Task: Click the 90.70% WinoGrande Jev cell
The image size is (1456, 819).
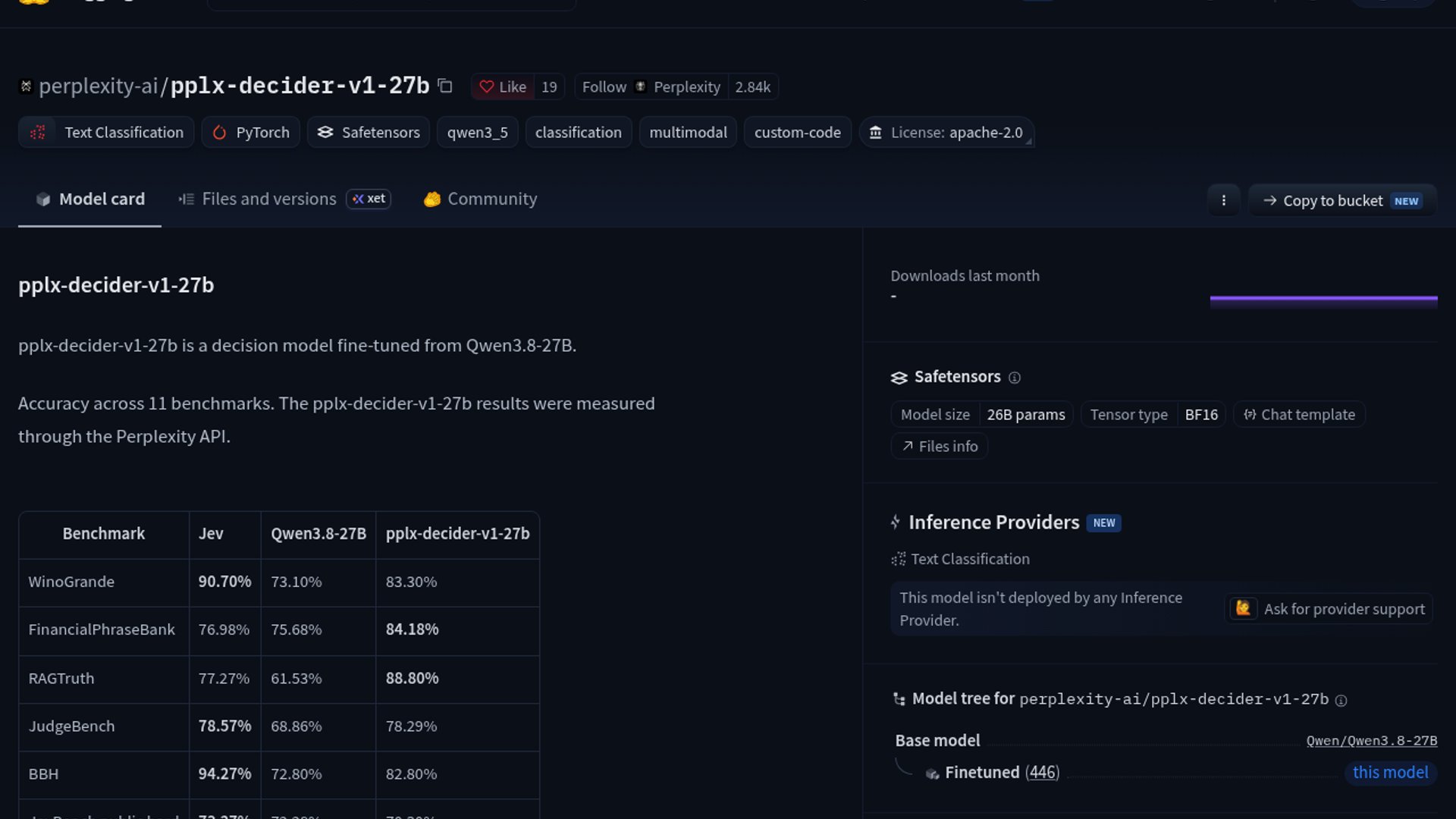Action: pyautogui.click(x=224, y=582)
